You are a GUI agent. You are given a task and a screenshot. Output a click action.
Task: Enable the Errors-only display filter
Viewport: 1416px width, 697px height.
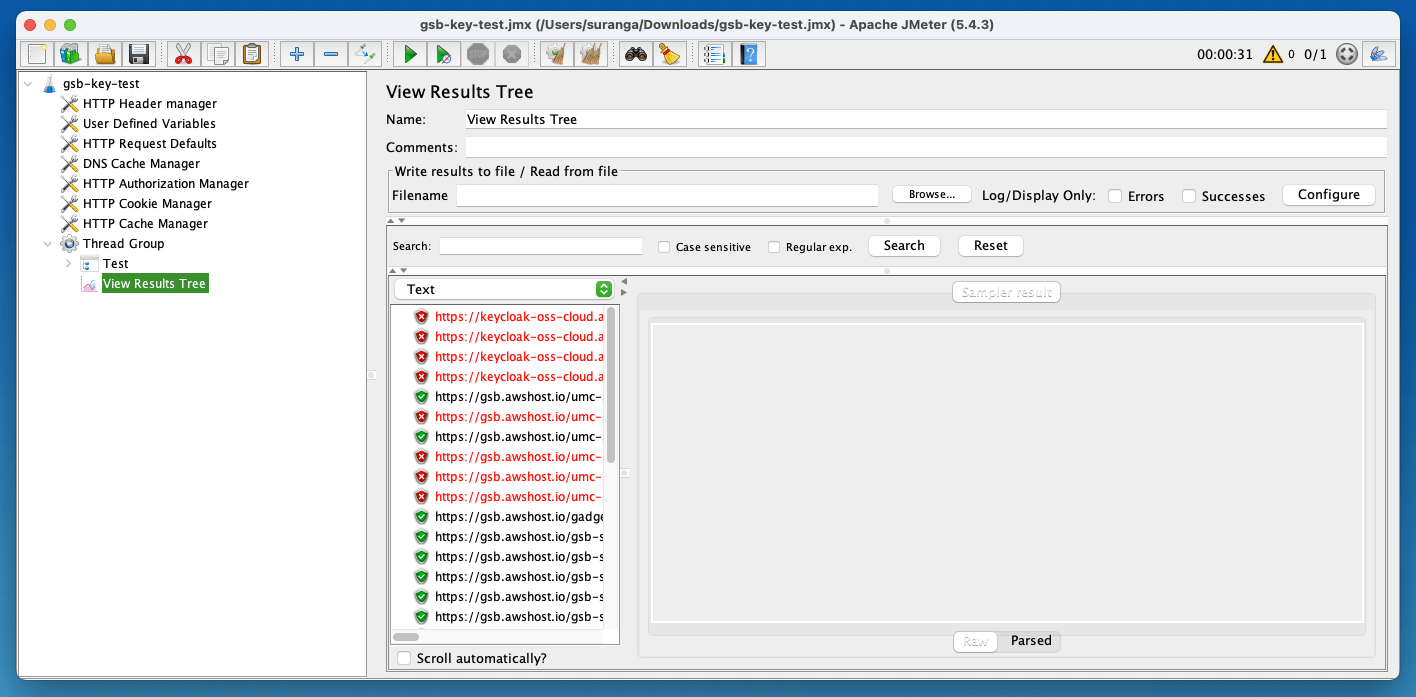click(1115, 196)
